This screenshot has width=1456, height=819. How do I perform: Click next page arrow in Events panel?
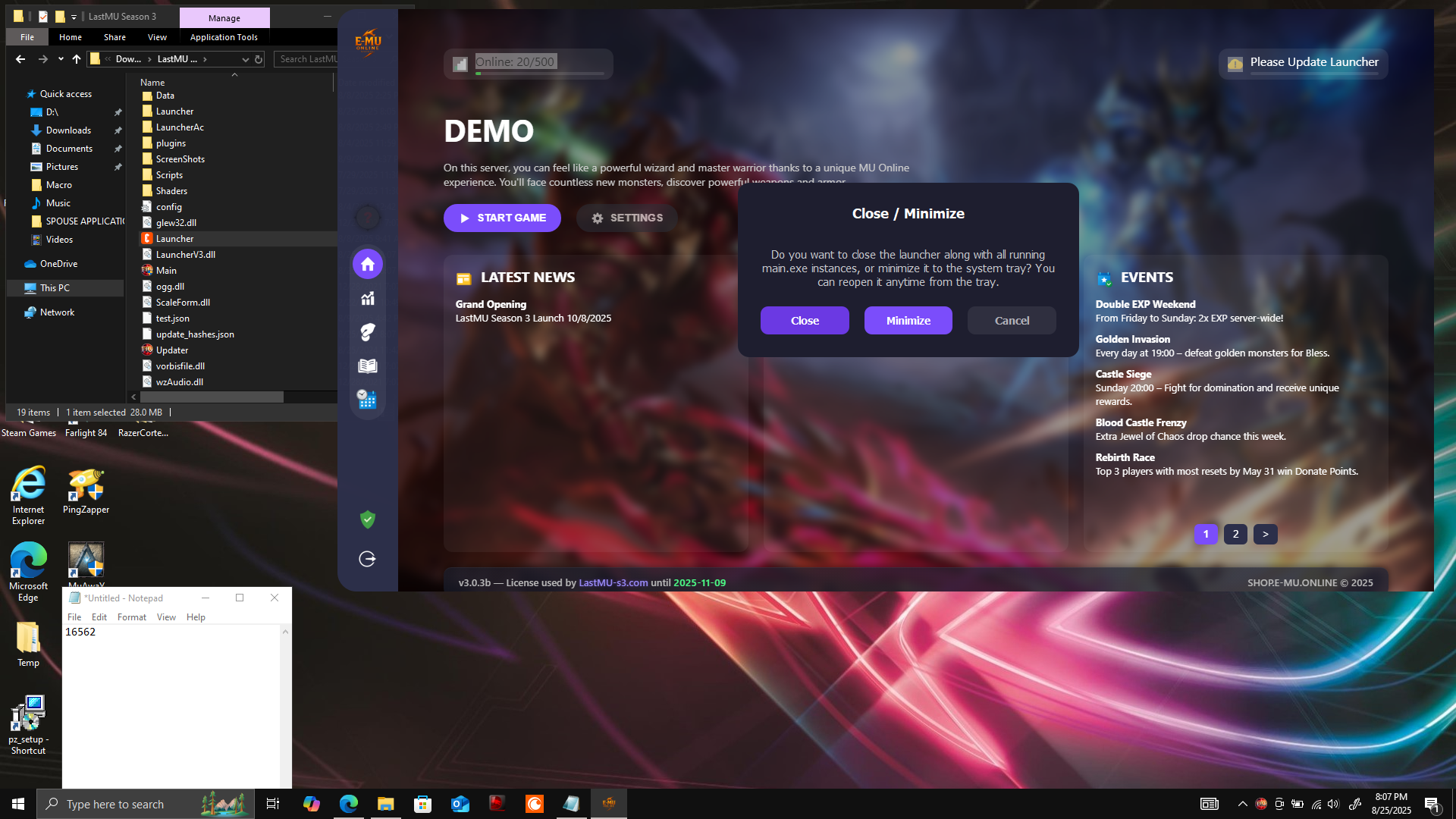pos(1265,534)
